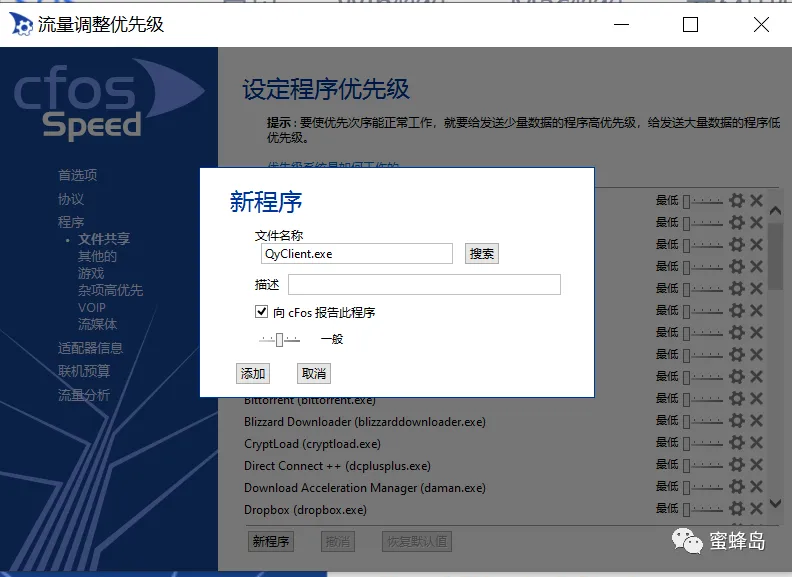Image resolution: width=792 pixels, height=577 pixels.
Task: Click 'Direct Connect ++ (dcplusplus.exe)' row text
Action: tap(337, 465)
